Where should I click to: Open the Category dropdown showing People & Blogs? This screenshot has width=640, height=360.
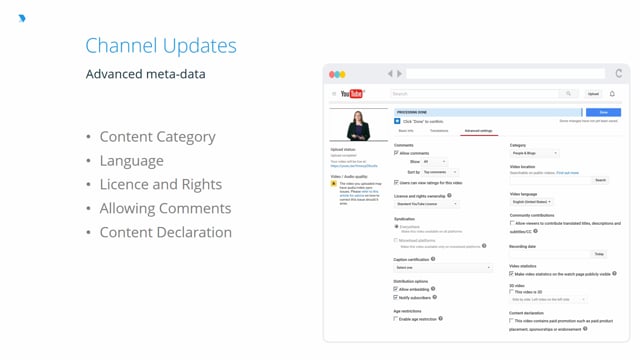point(534,153)
